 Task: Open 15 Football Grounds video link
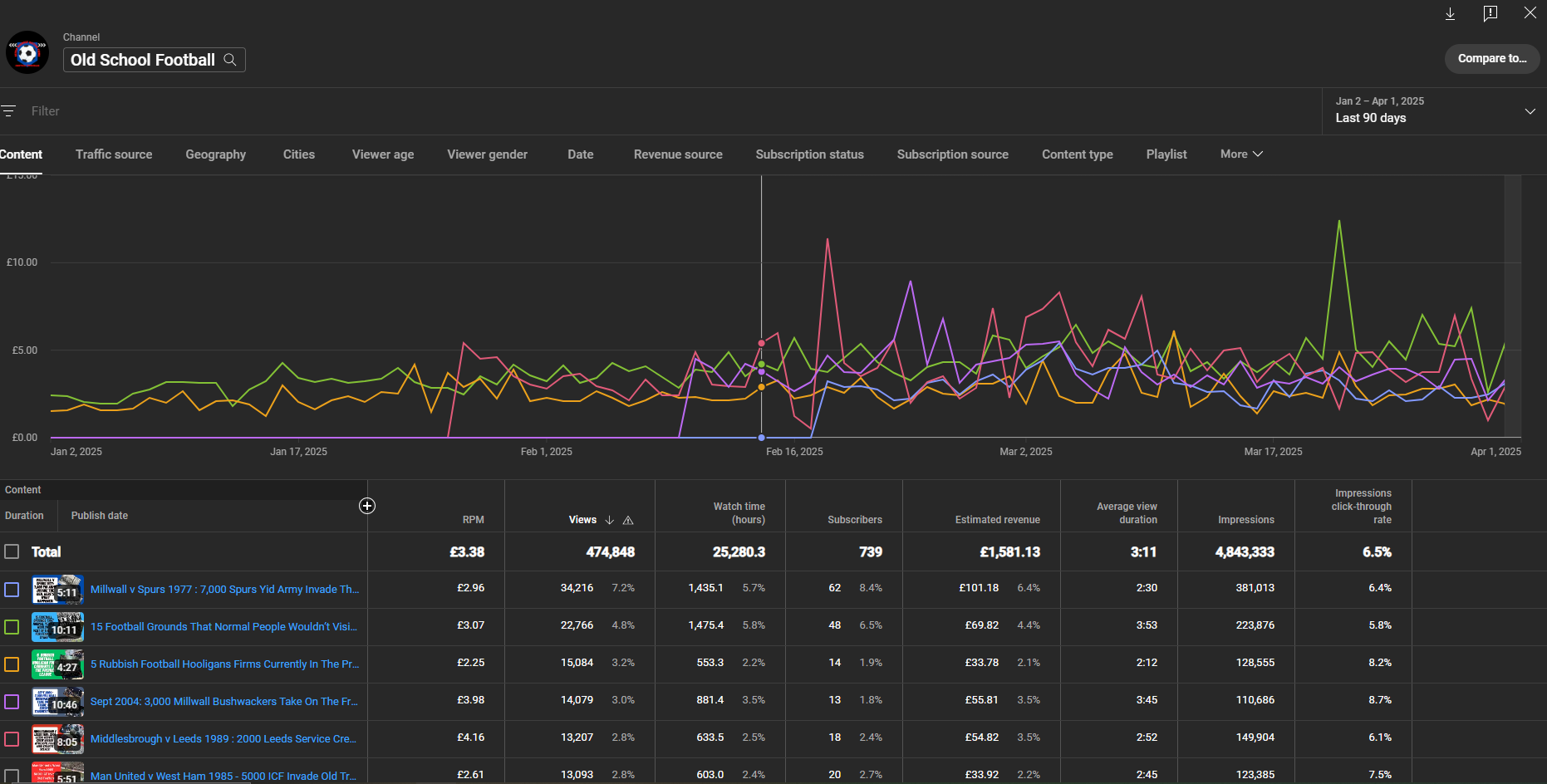tap(223, 627)
